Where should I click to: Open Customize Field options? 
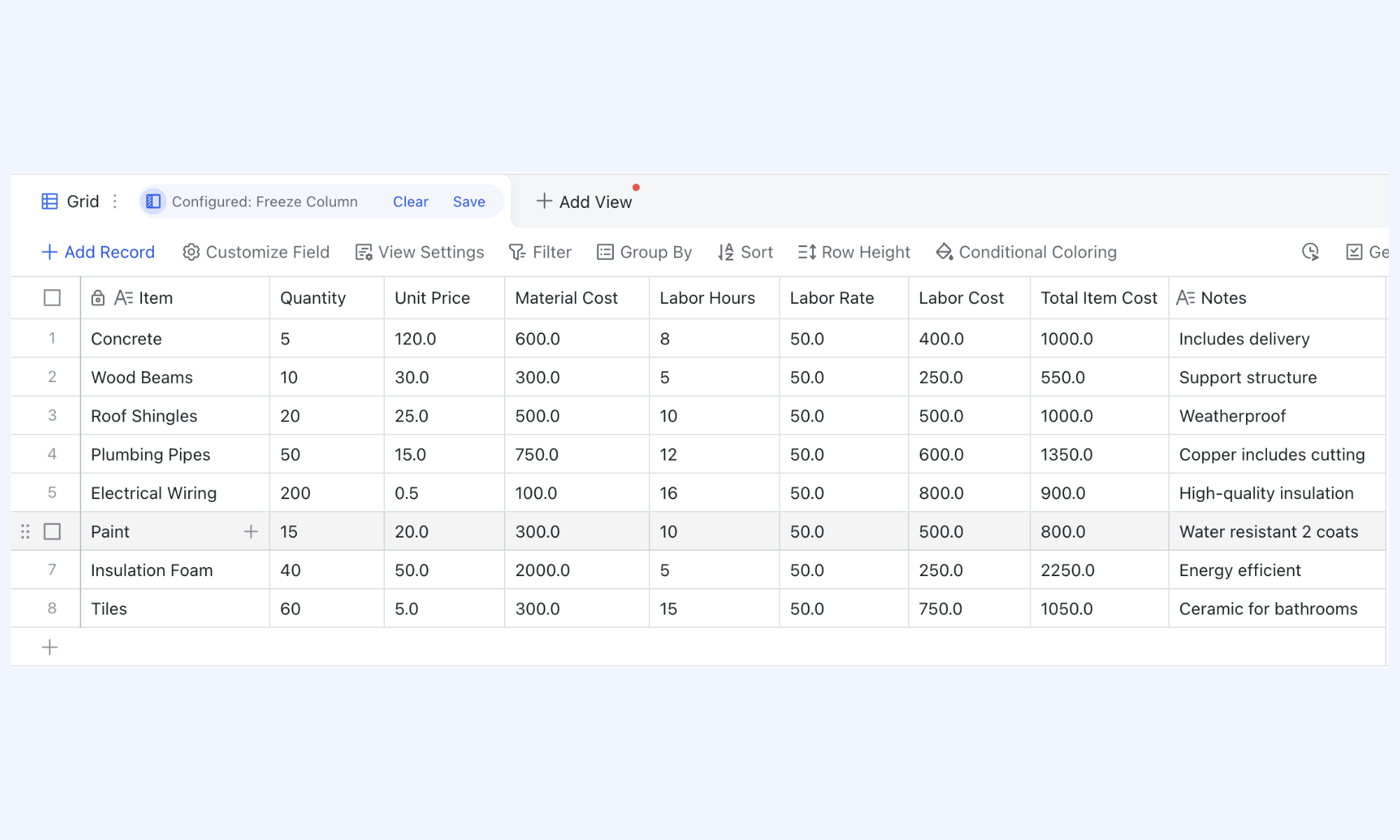(255, 252)
